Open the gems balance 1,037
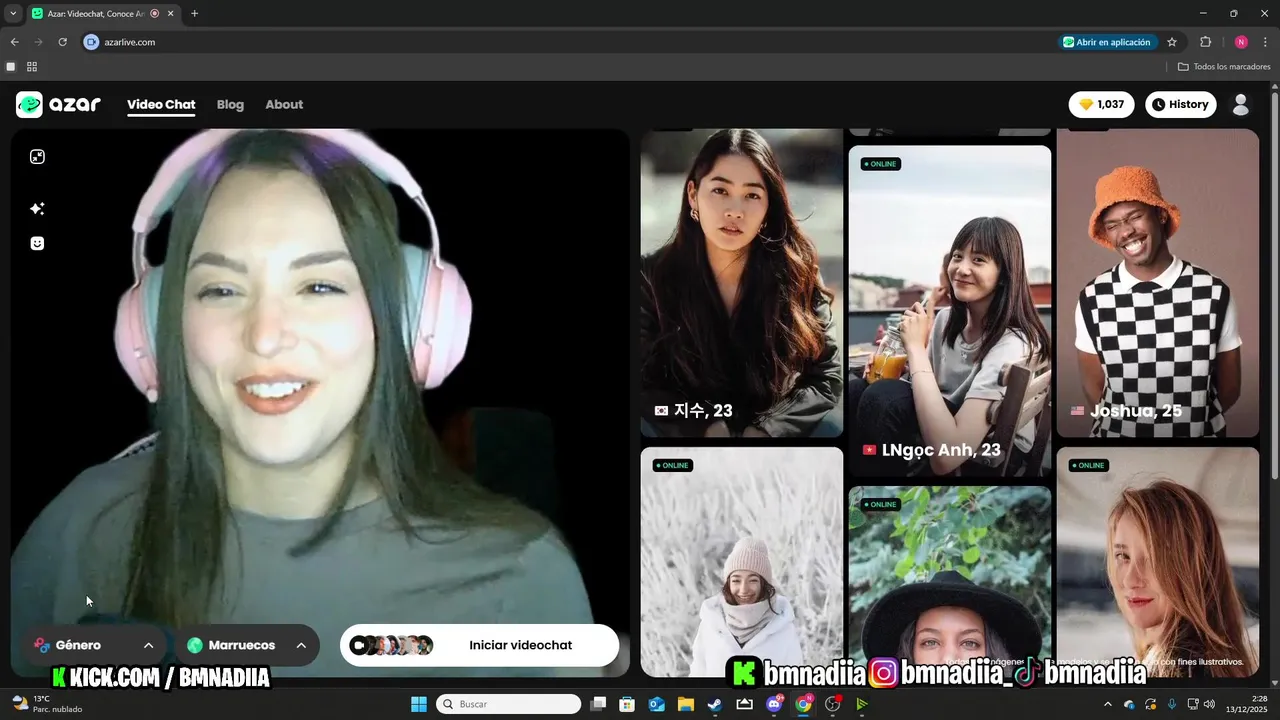 (1101, 104)
